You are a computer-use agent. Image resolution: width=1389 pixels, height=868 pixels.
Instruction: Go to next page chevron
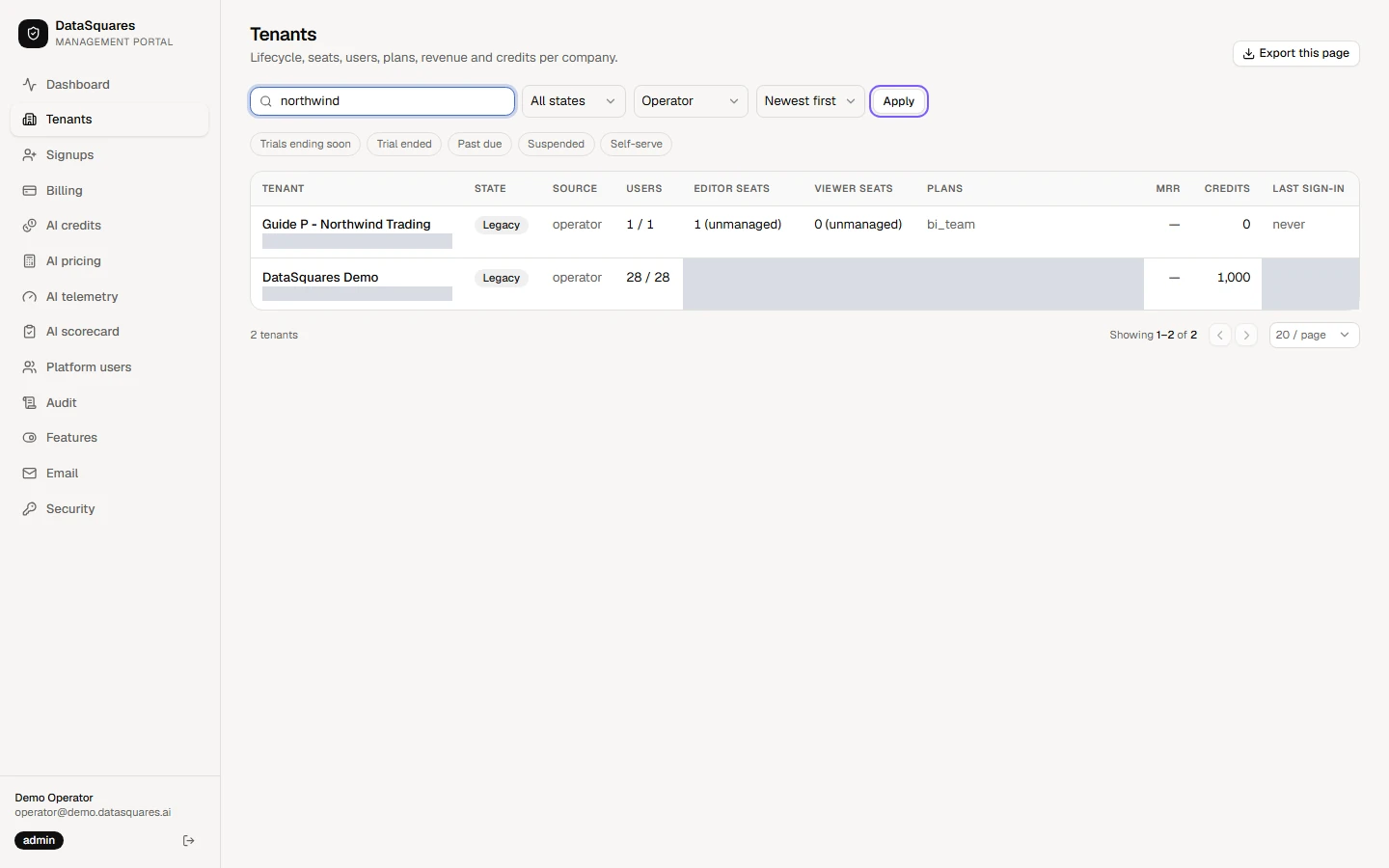[1246, 336]
